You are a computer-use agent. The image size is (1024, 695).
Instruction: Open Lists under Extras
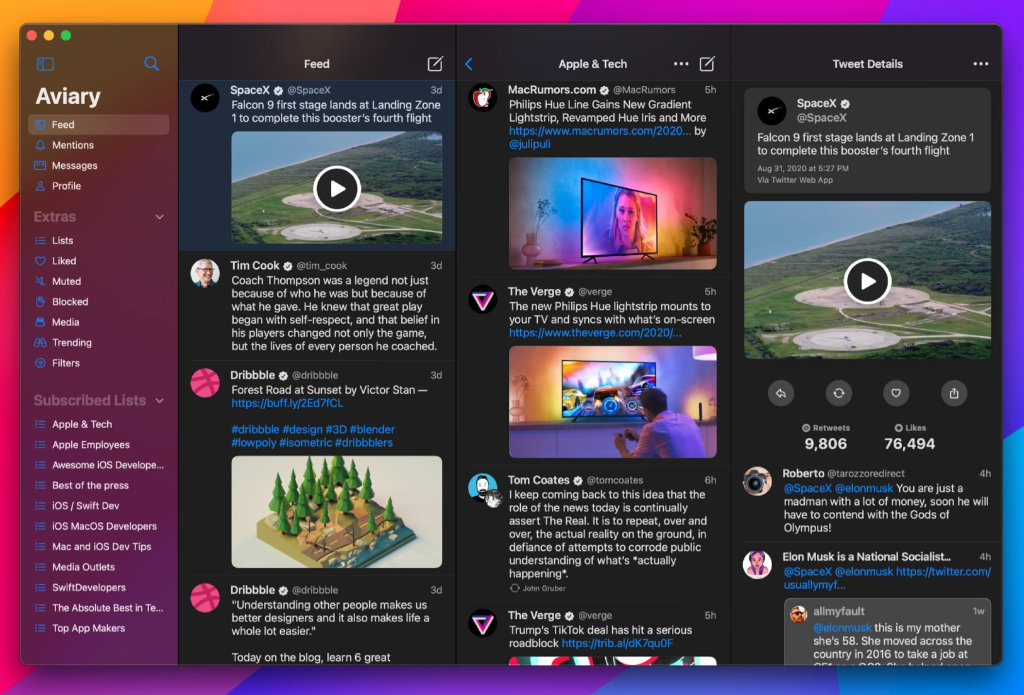coord(99,240)
